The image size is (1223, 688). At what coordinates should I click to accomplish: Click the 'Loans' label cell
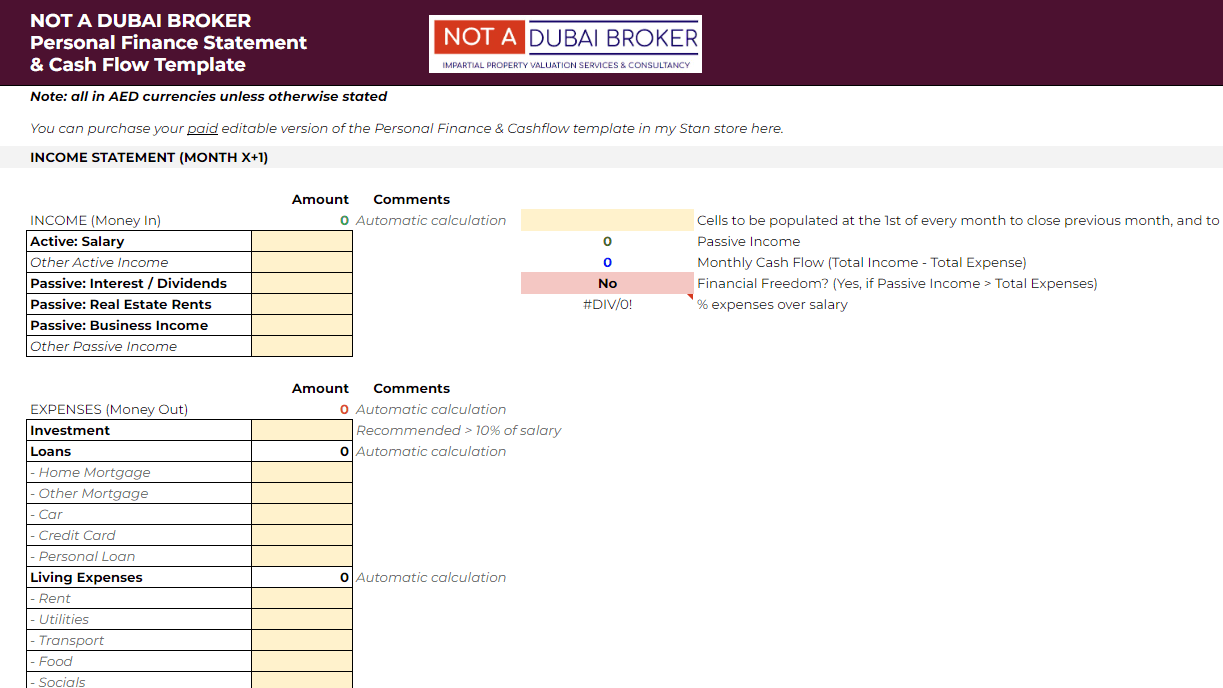coord(139,451)
